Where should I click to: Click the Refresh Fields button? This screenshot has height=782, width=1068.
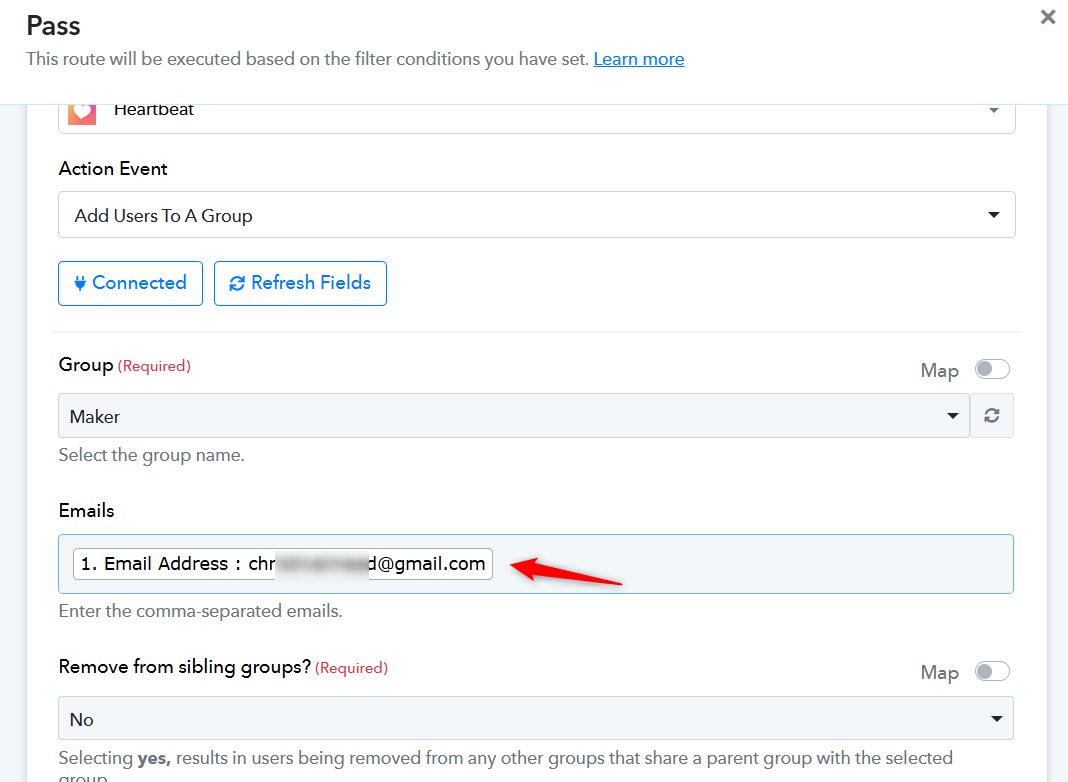coord(300,283)
